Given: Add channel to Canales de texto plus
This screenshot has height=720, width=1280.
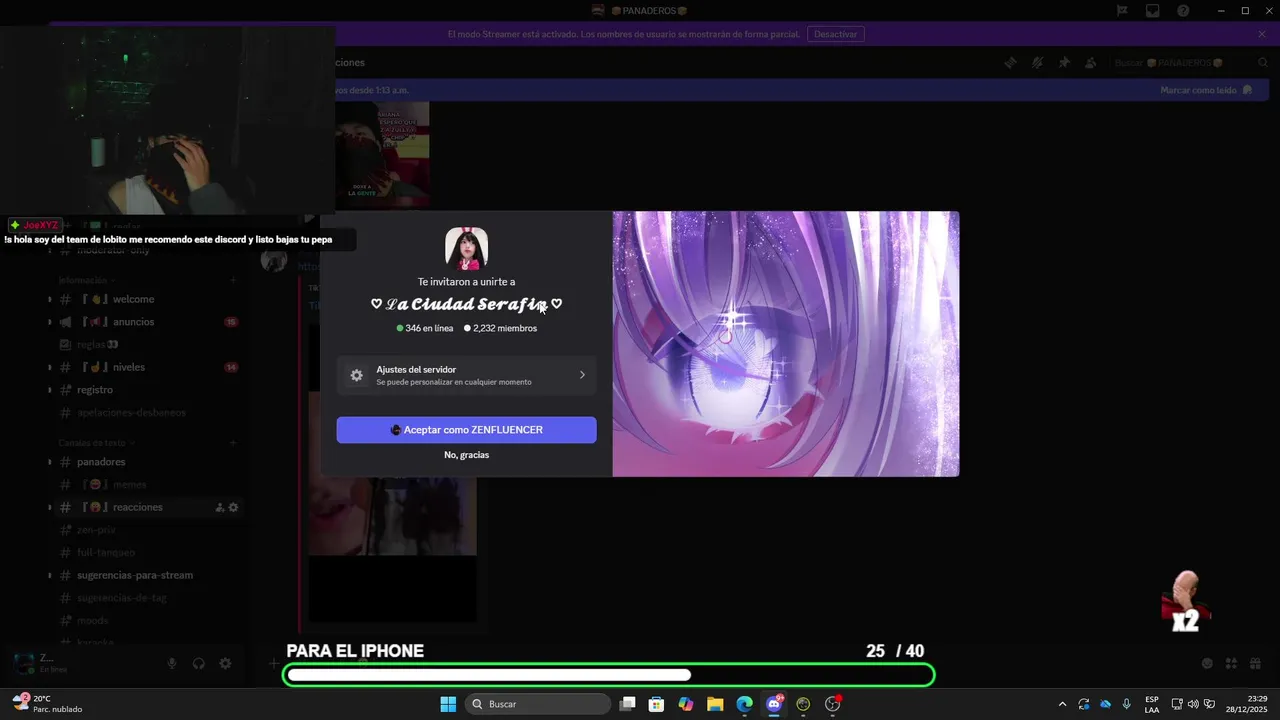Looking at the screenshot, I should 233,442.
